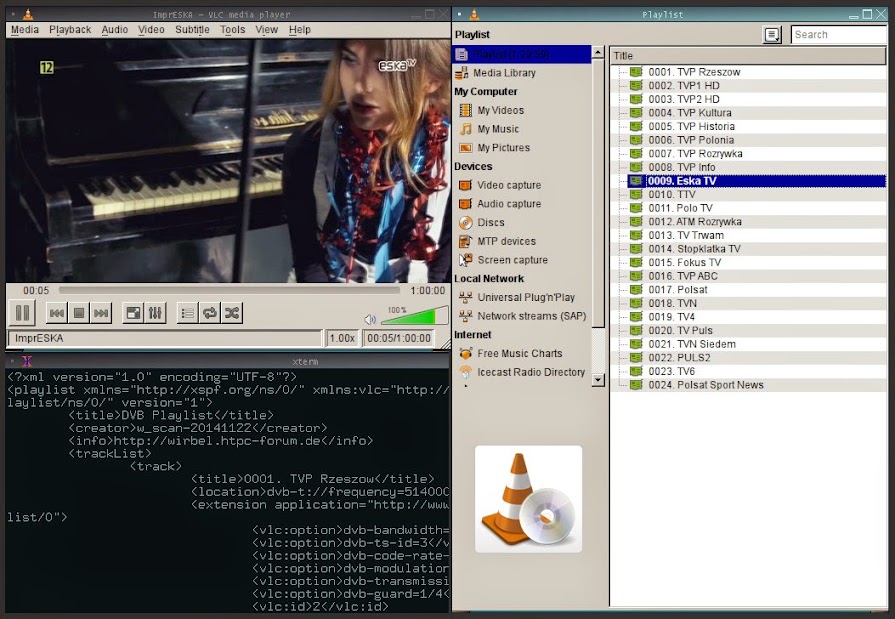Select 0002. TVP1 HD channel
The image size is (895, 619).
pyautogui.click(x=748, y=86)
